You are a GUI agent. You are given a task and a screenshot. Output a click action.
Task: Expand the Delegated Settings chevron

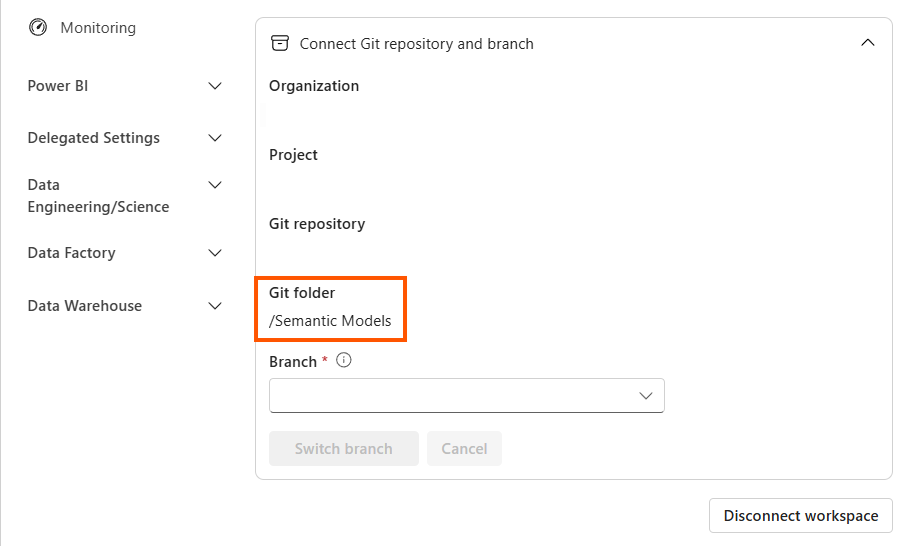click(x=214, y=138)
